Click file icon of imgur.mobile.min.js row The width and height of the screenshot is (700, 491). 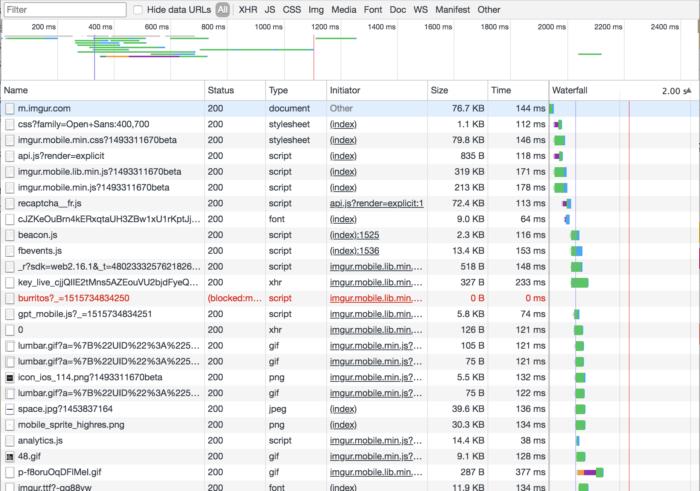pos(10,187)
